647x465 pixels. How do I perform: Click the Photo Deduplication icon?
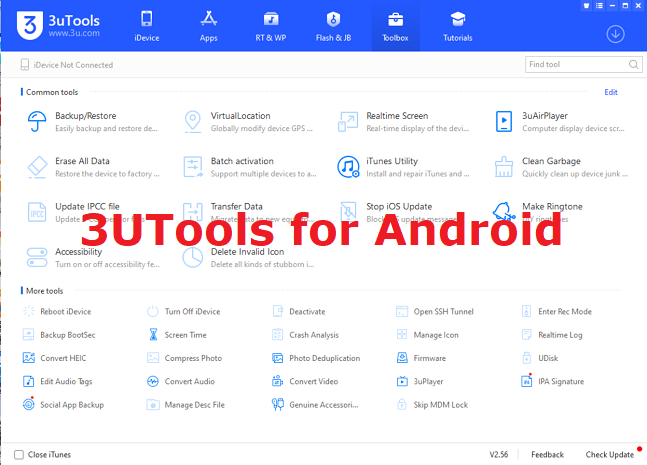pyautogui.click(x=278, y=358)
